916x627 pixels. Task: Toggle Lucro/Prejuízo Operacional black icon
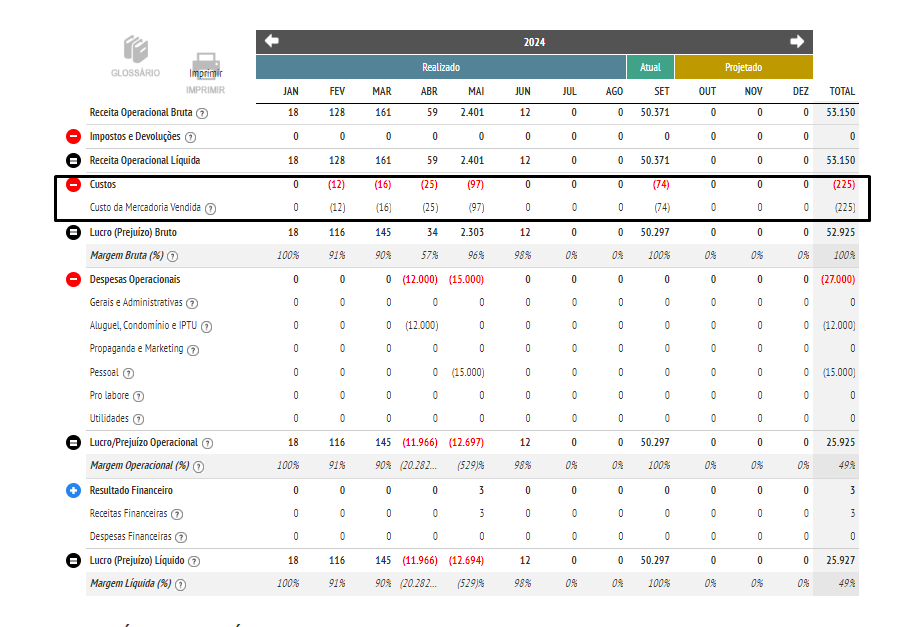73,442
